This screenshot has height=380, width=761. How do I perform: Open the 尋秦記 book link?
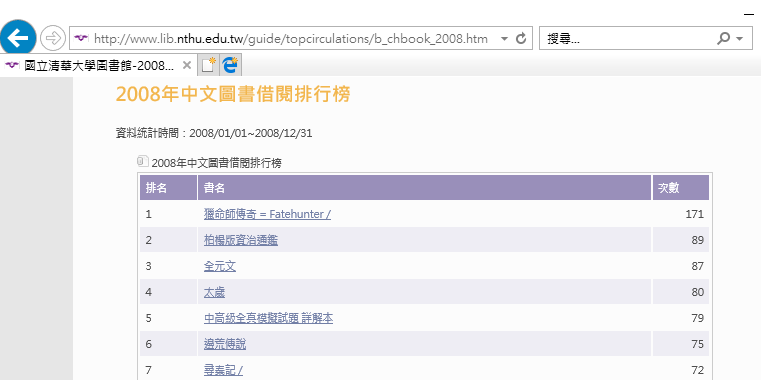pos(223,371)
